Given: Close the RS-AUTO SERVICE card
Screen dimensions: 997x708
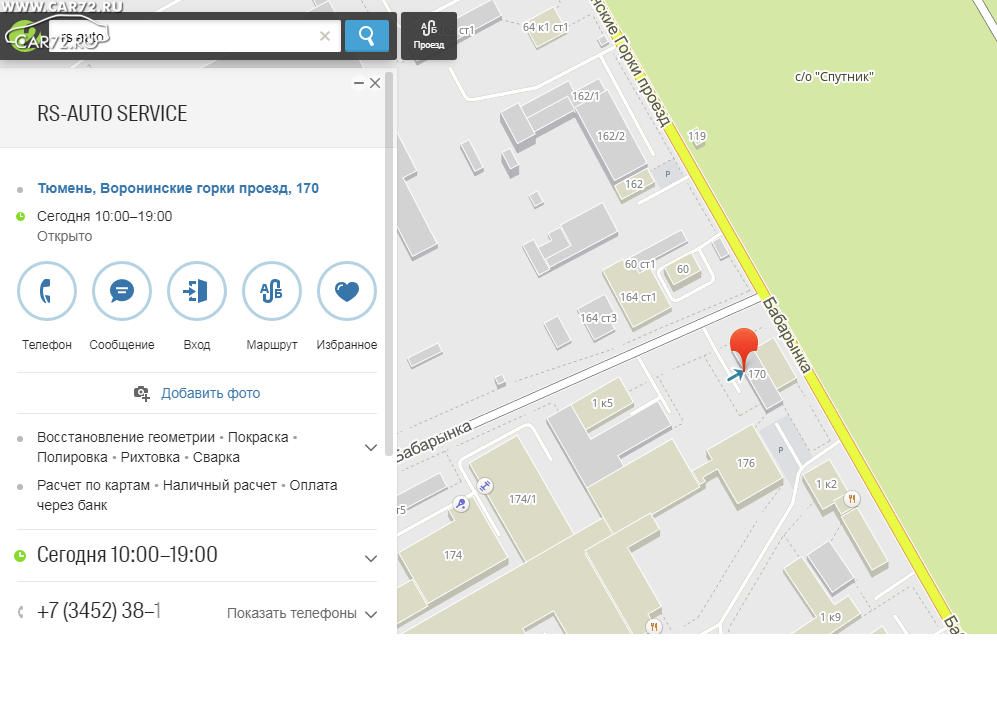Looking at the screenshot, I should coord(375,83).
